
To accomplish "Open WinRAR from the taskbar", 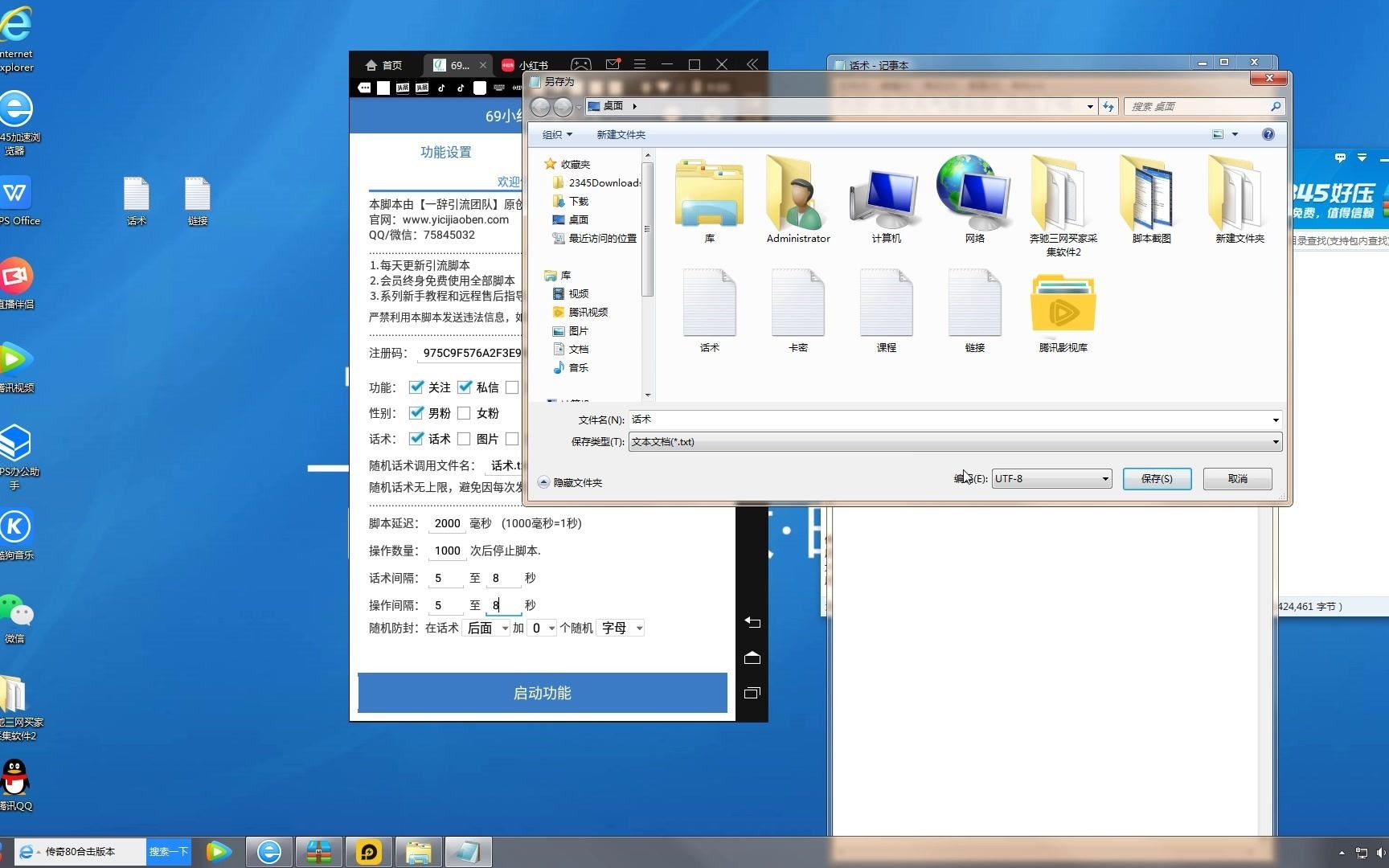I will pos(319,852).
